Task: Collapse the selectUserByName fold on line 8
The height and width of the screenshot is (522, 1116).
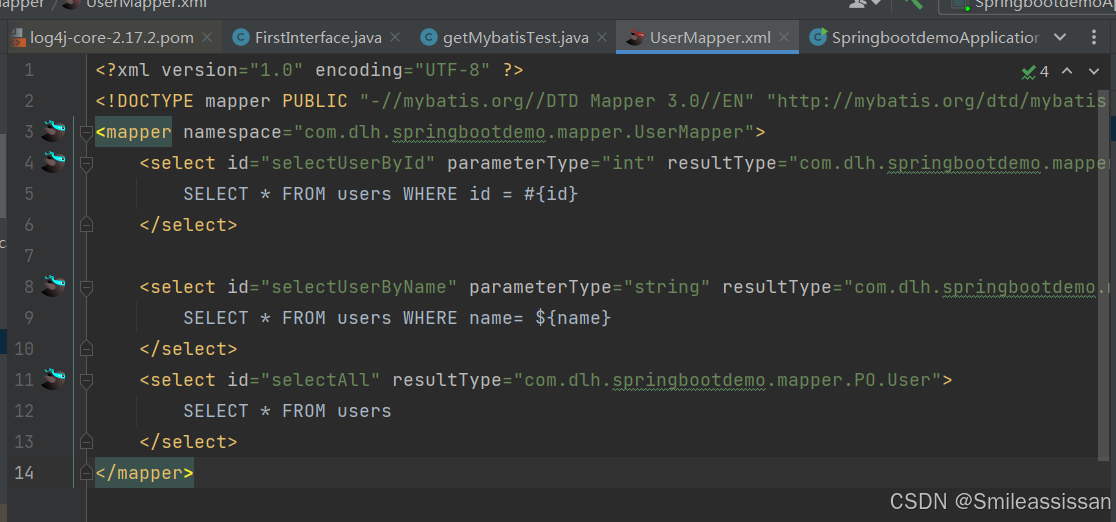Action: [86, 288]
